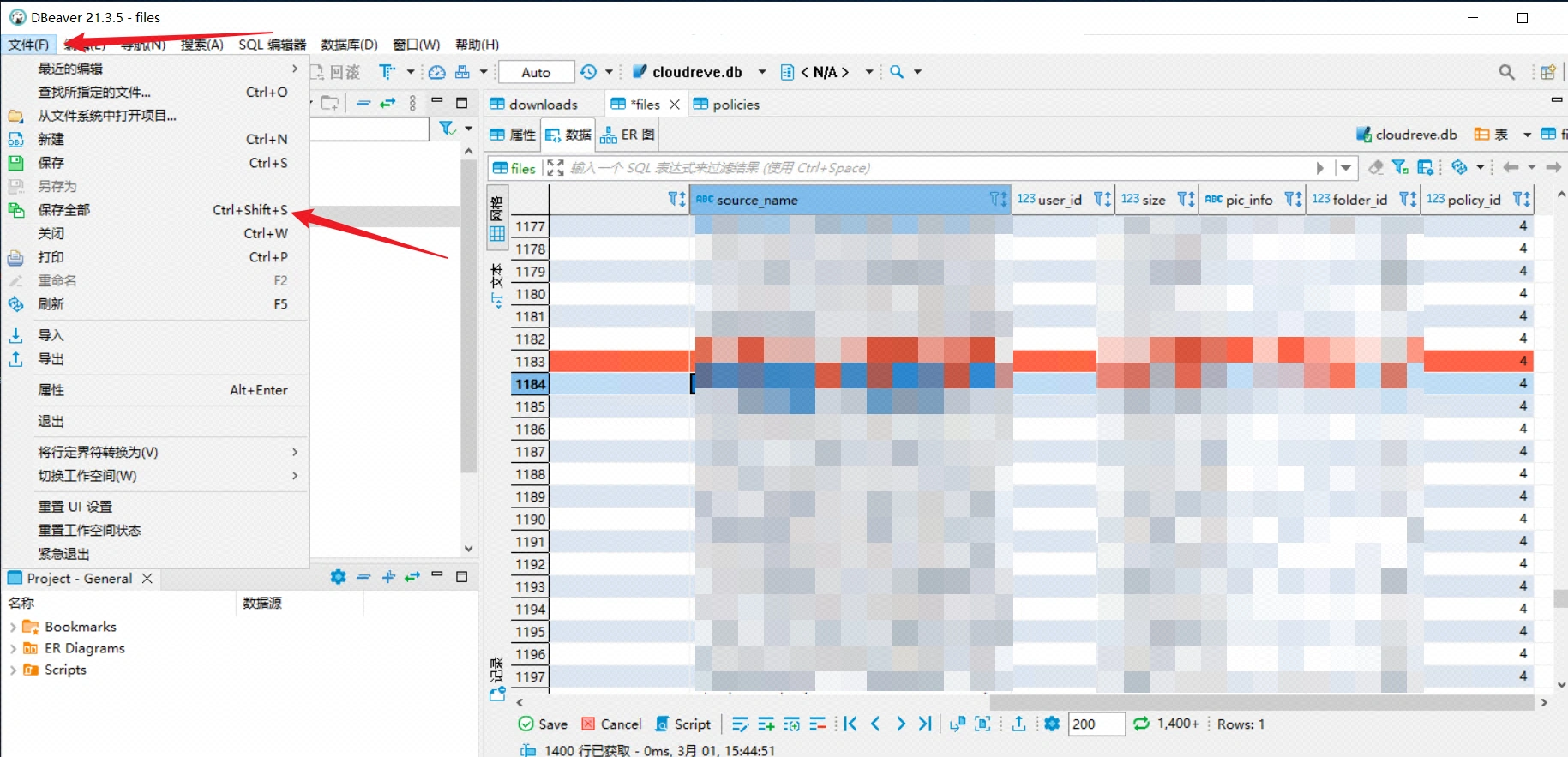The width and height of the screenshot is (1568, 757).
Task: Expand 切换工作空间(W) submenu
Action: click(154, 476)
